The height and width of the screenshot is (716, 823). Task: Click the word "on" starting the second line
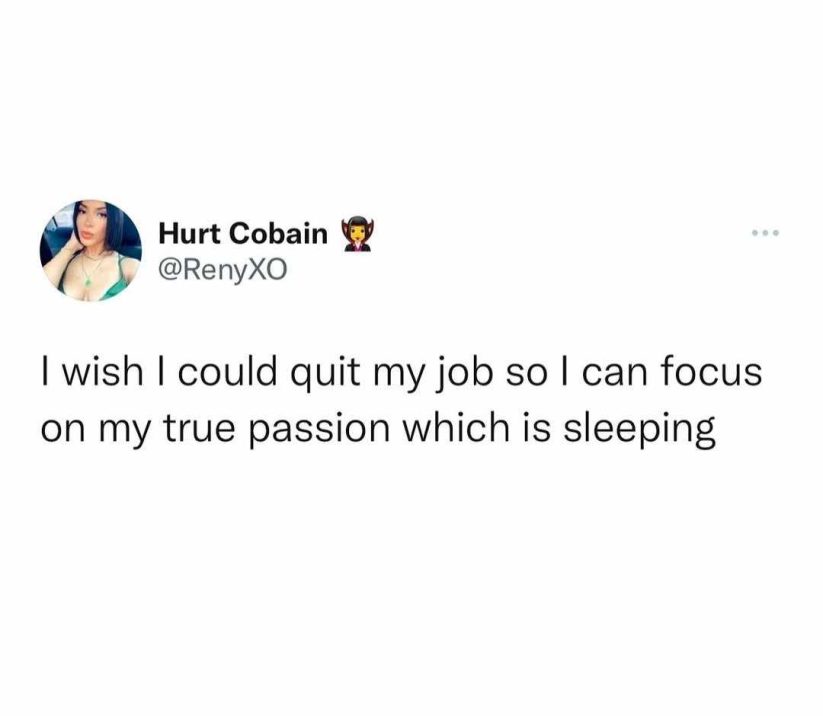[63, 430]
